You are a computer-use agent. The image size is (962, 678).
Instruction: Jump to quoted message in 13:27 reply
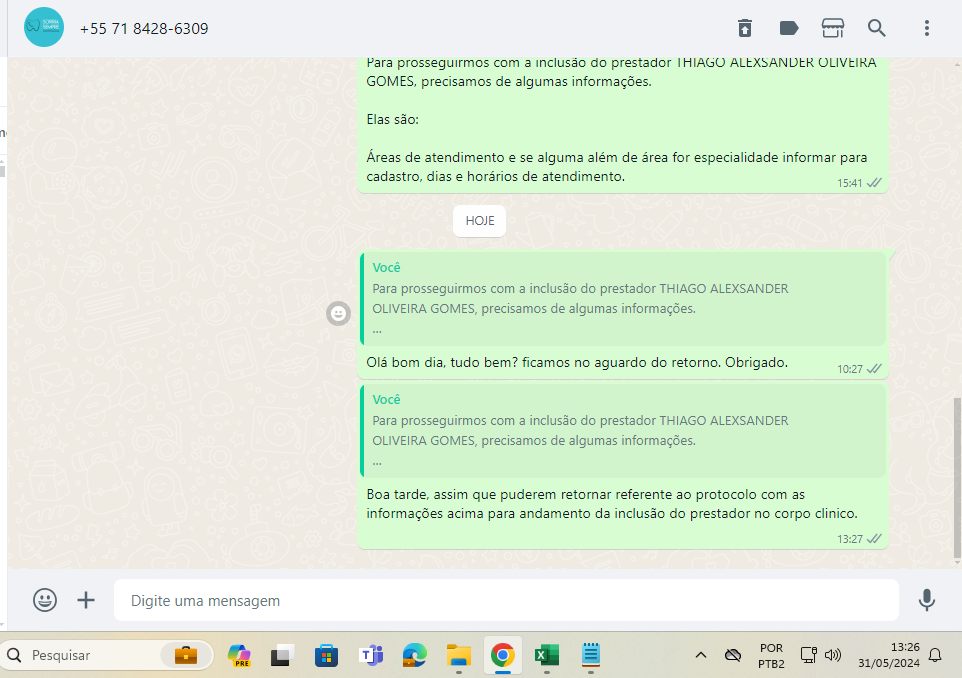tap(623, 431)
